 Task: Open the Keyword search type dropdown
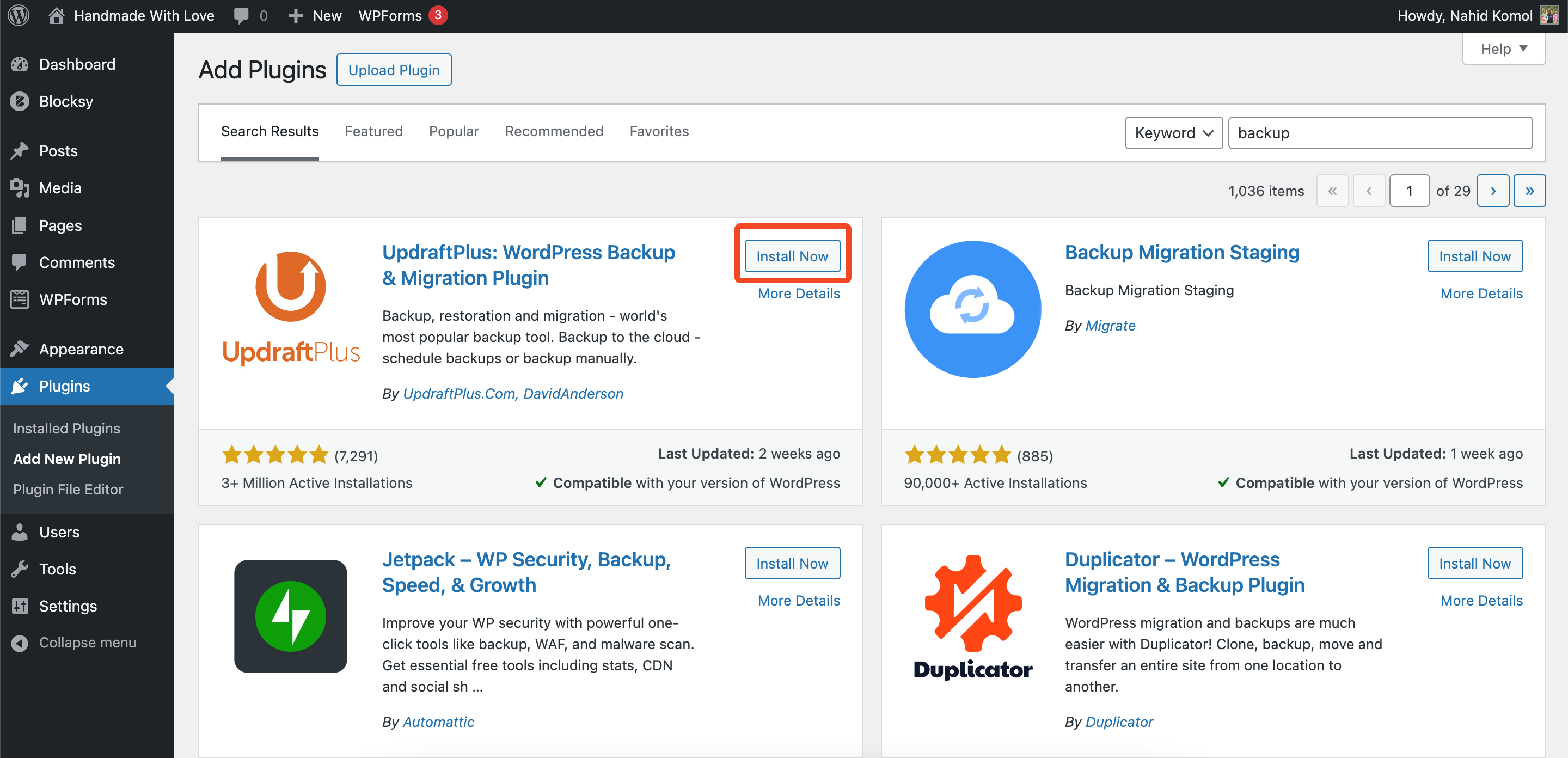[x=1173, y=133]
